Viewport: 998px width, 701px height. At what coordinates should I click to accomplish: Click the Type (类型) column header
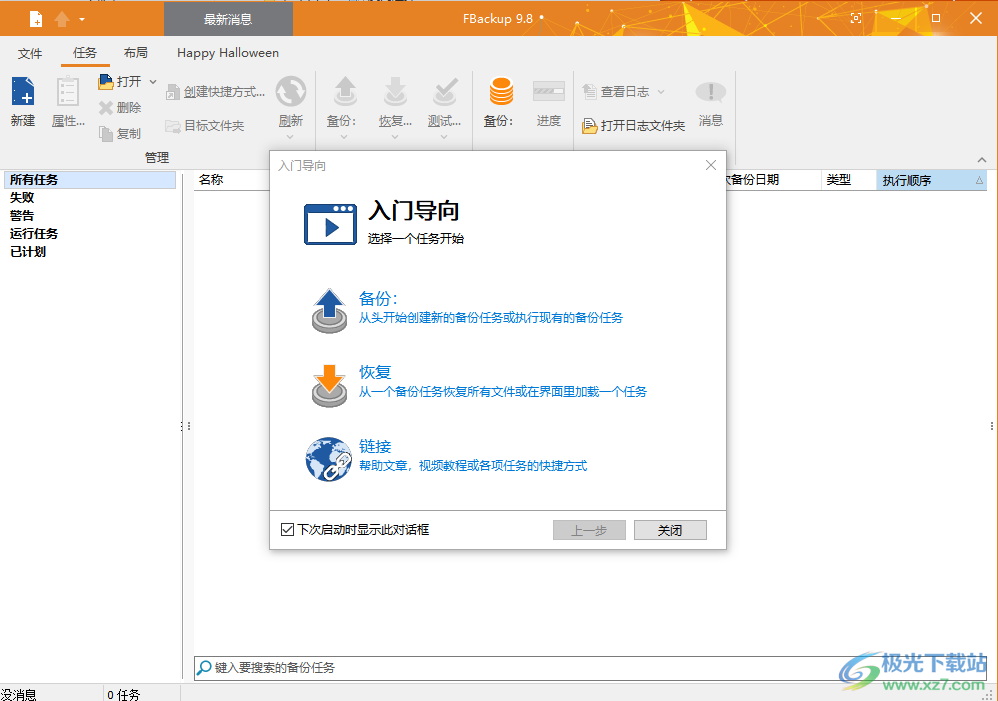pyautogui.click(x=848, y=180)
